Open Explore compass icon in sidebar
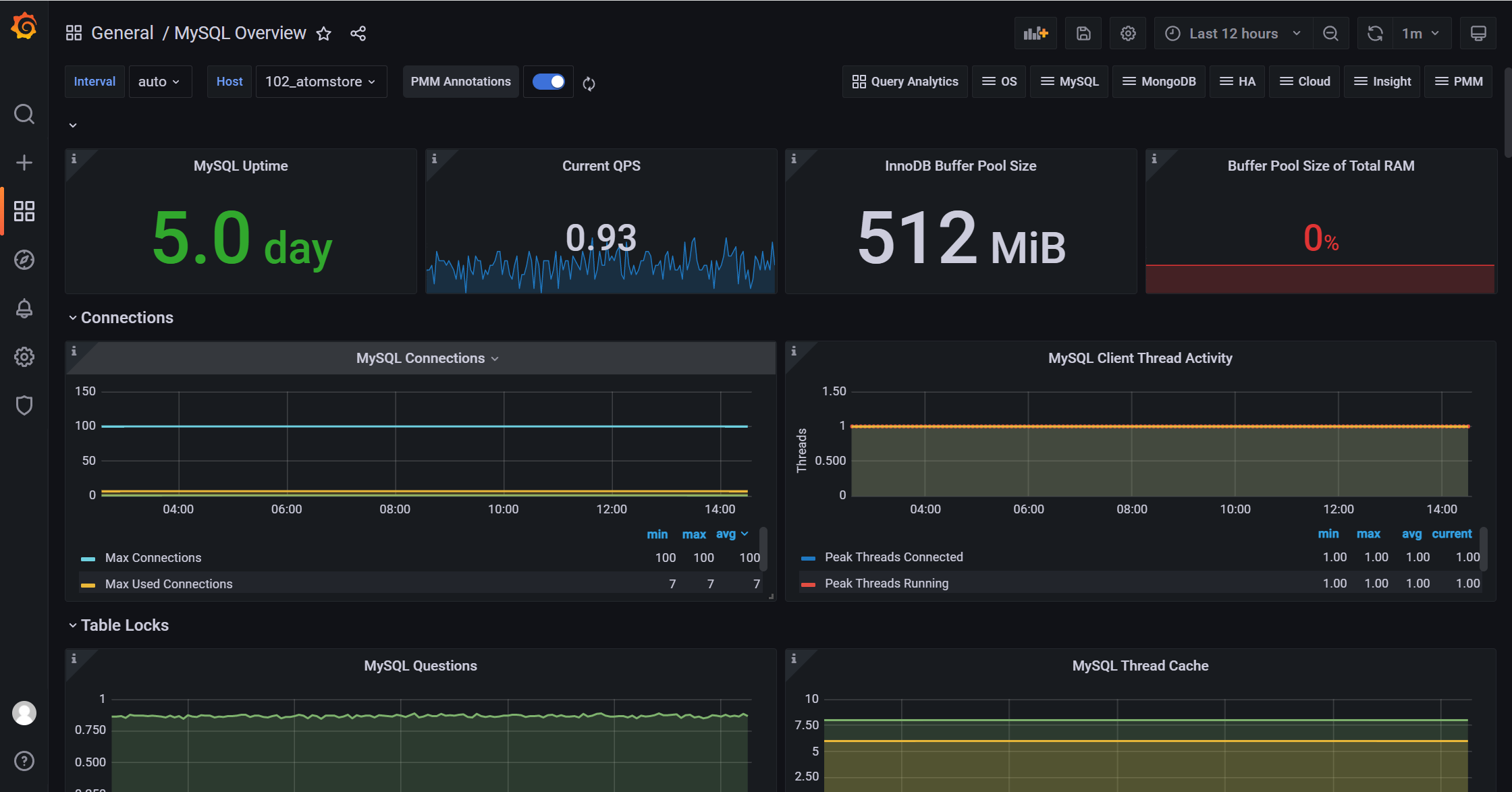The width and height of the screenshot is (1512, 792). tap(24, 260)
